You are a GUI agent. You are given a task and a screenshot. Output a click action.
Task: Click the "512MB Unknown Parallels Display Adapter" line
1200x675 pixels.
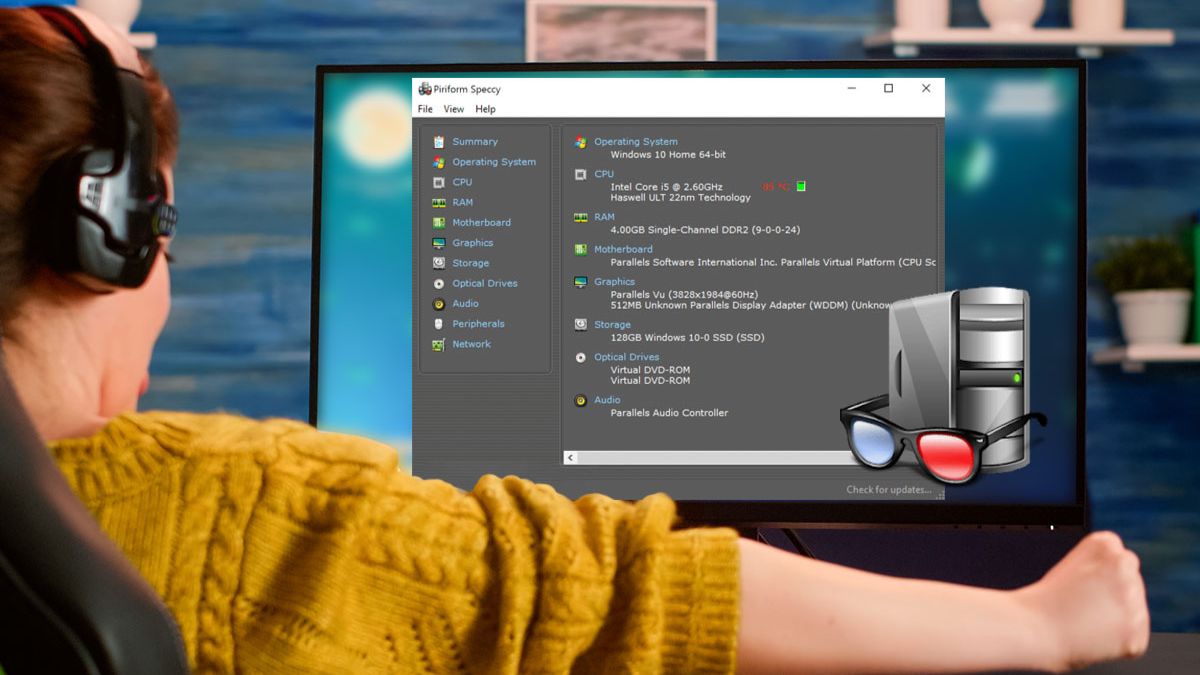pos(750,305)
